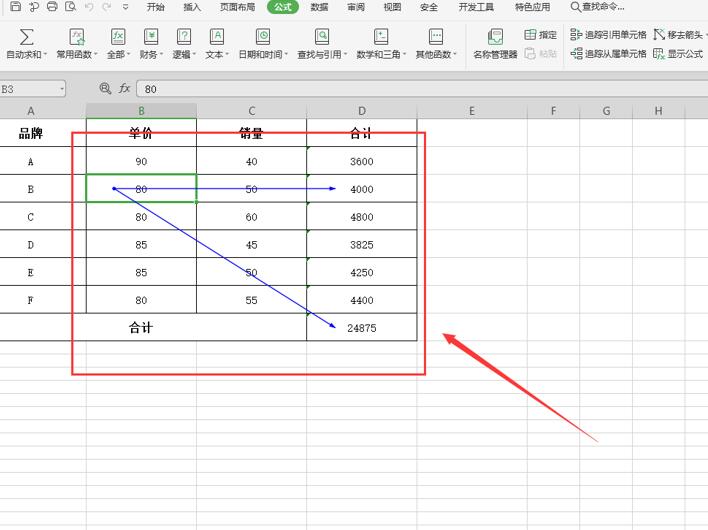Select column C header
The width and height of the screenshot is (708, 530).
(252, 111)
